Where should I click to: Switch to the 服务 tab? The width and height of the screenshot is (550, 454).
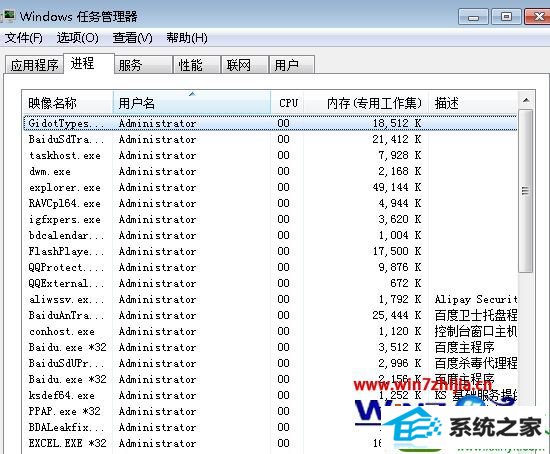(143, 65)
